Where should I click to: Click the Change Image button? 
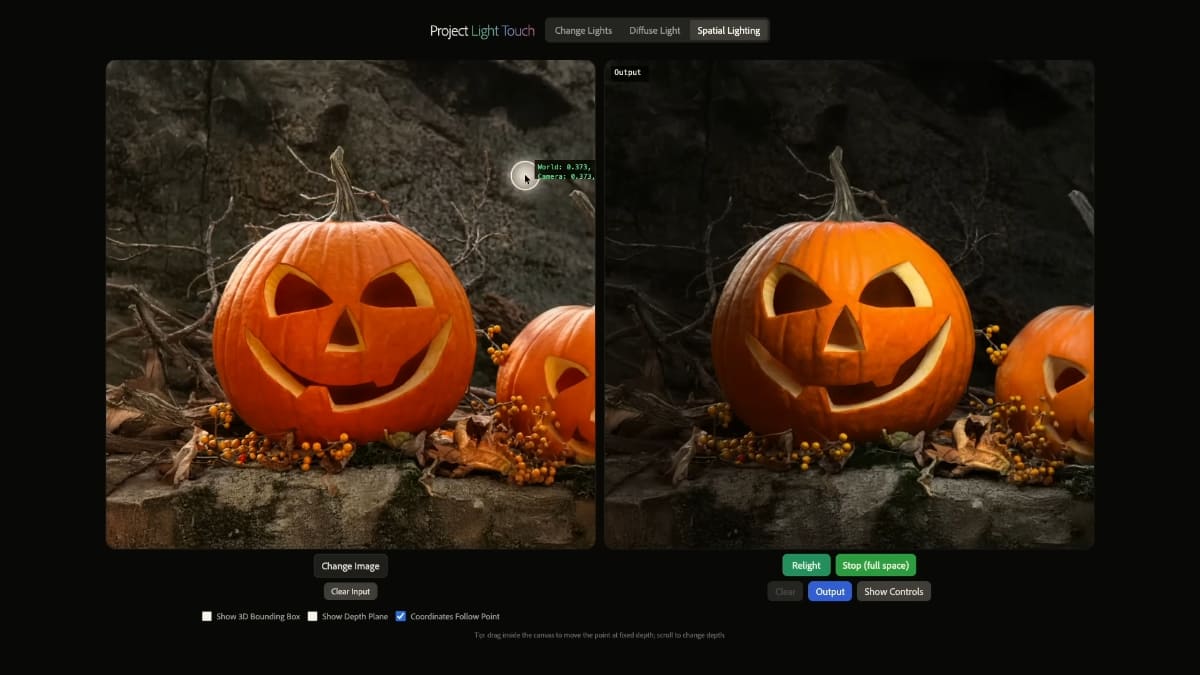(x=350, y=566)
